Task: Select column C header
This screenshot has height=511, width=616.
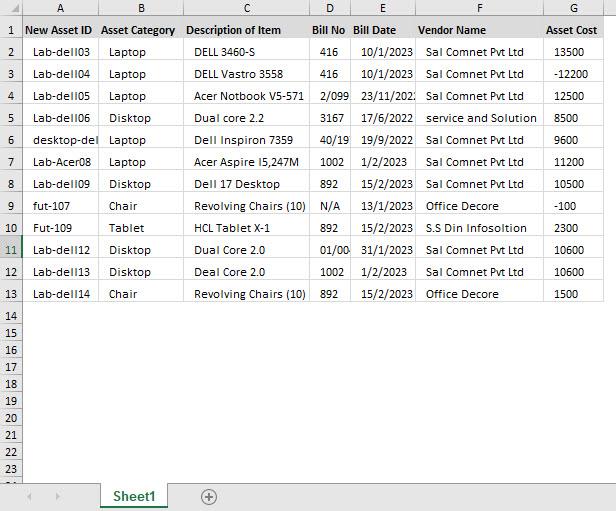Action: (247, 8)
